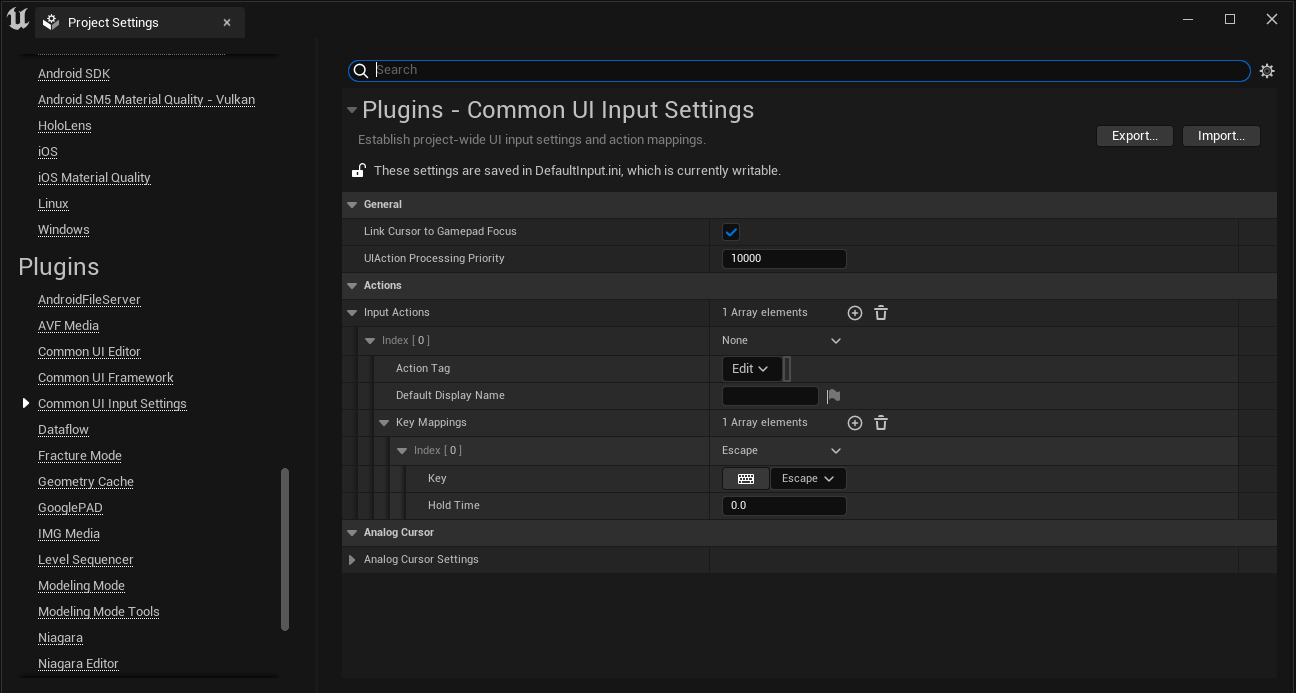Click the Export button
Image resolution: width=1296 pixels, height=693 pixels.
pyautogui.click(x=1134, y=136)
